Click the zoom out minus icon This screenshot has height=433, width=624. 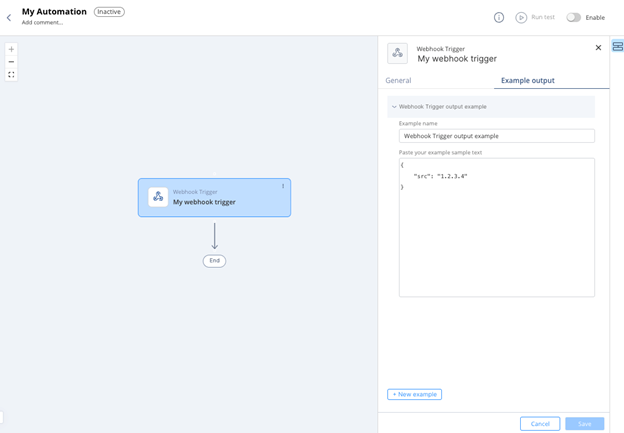pos(11,62)
